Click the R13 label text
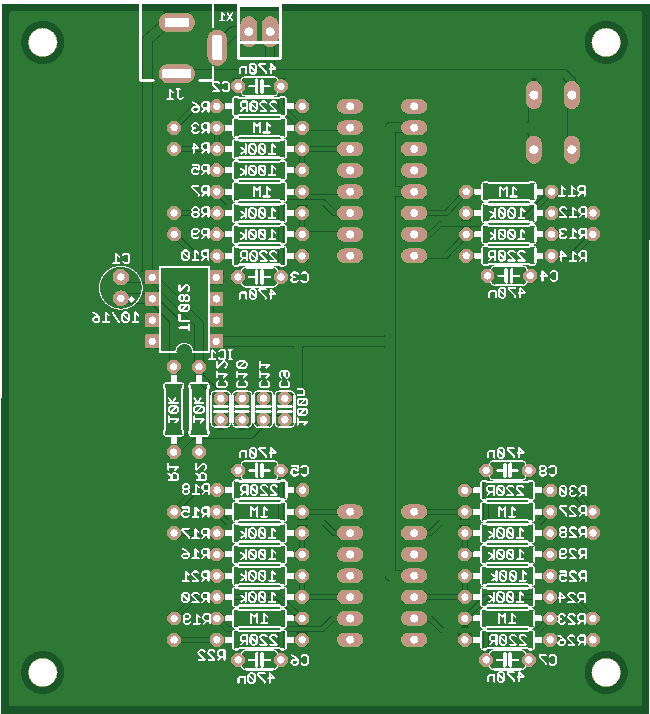 point(573,234)
